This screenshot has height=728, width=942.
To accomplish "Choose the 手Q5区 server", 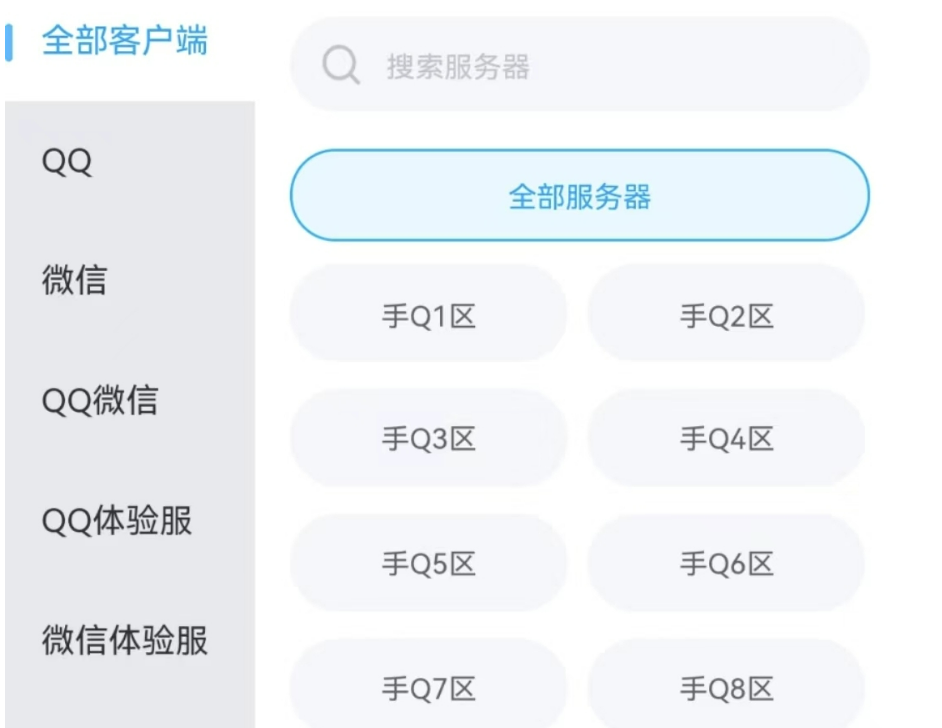I will (428, 564).
